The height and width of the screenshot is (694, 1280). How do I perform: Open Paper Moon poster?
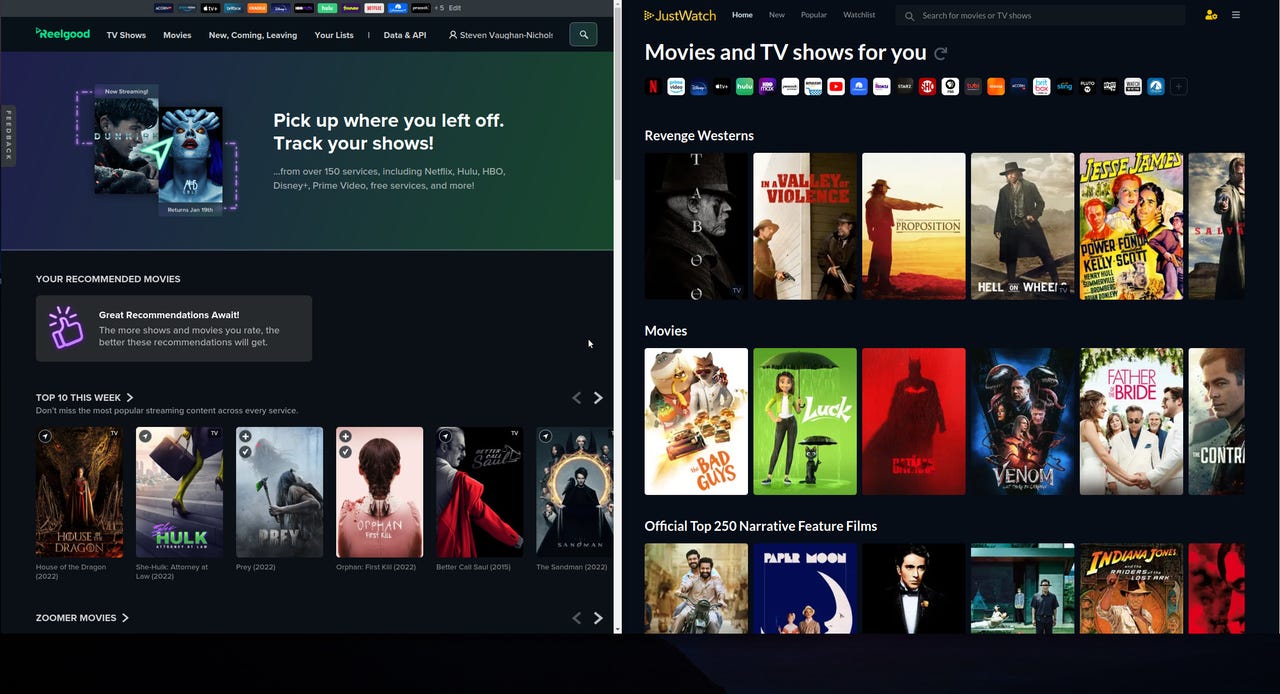tap(805, 588)
